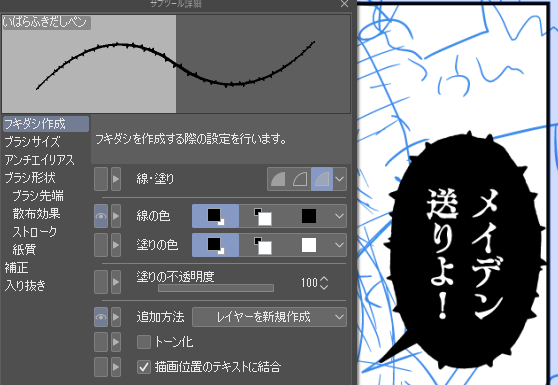
Task: Expand the arrow beside 描画位置のテキストに結合
Action: click(x=116, y=367)
